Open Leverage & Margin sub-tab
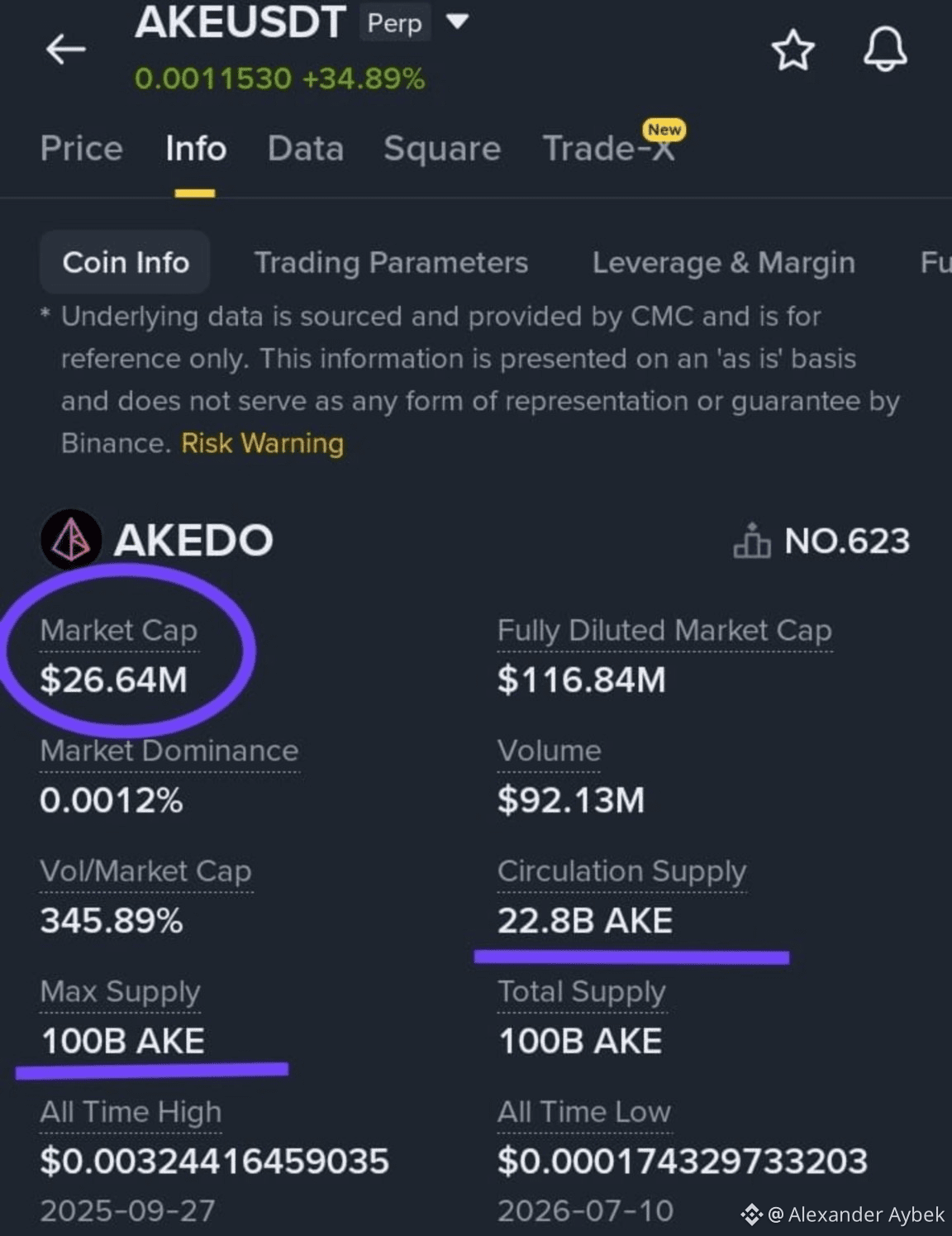The image size is (952, 1236). [x=723, y=262]
